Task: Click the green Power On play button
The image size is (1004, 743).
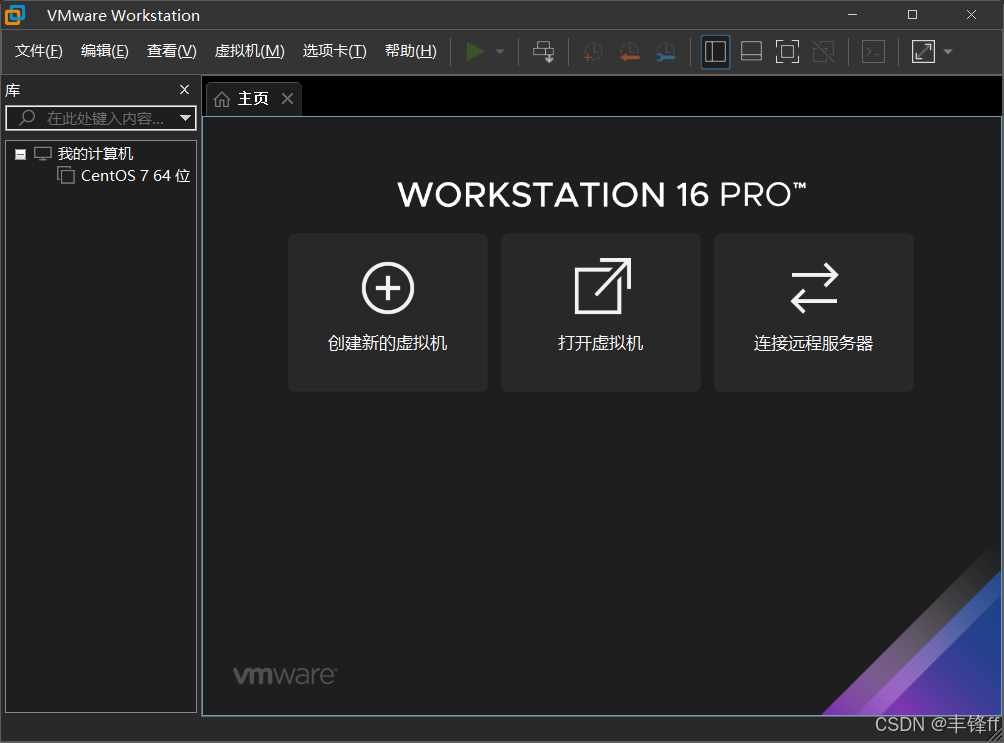Action: 474,52
